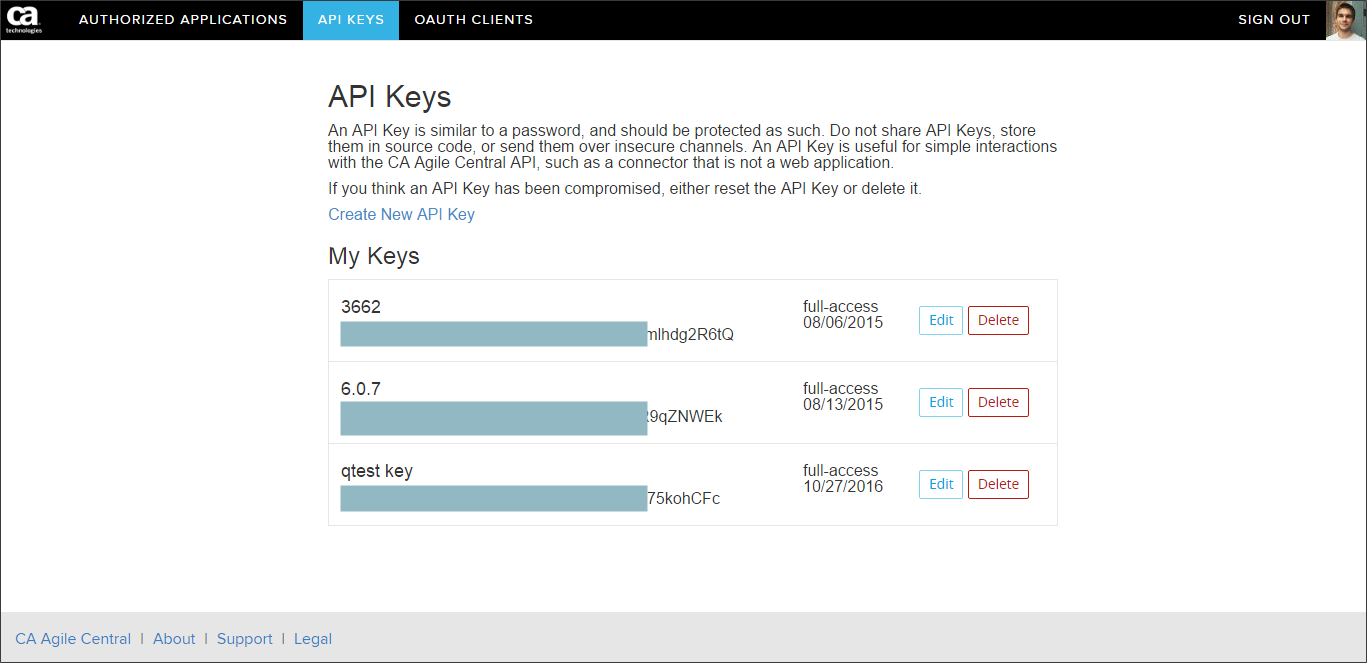Edit the 6.0.7 API key

[x=941, y=402]
